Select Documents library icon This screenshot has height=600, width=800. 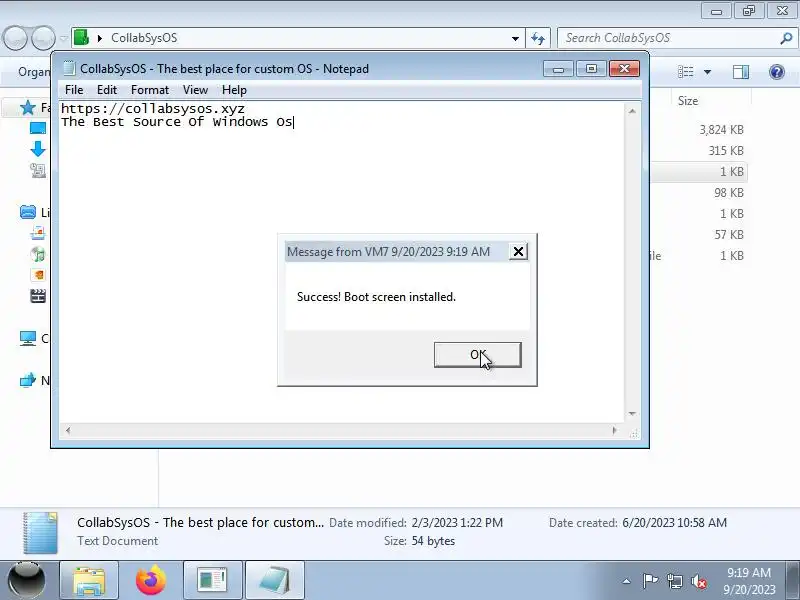click(x=38, y=233)
